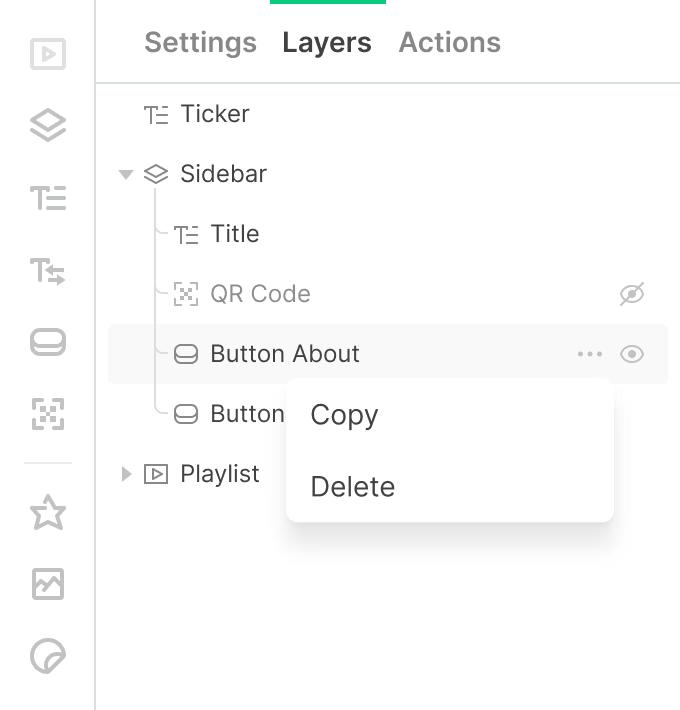Switch to the Layers tab
The width and height of the screenshot is (680, 710).
327,43
